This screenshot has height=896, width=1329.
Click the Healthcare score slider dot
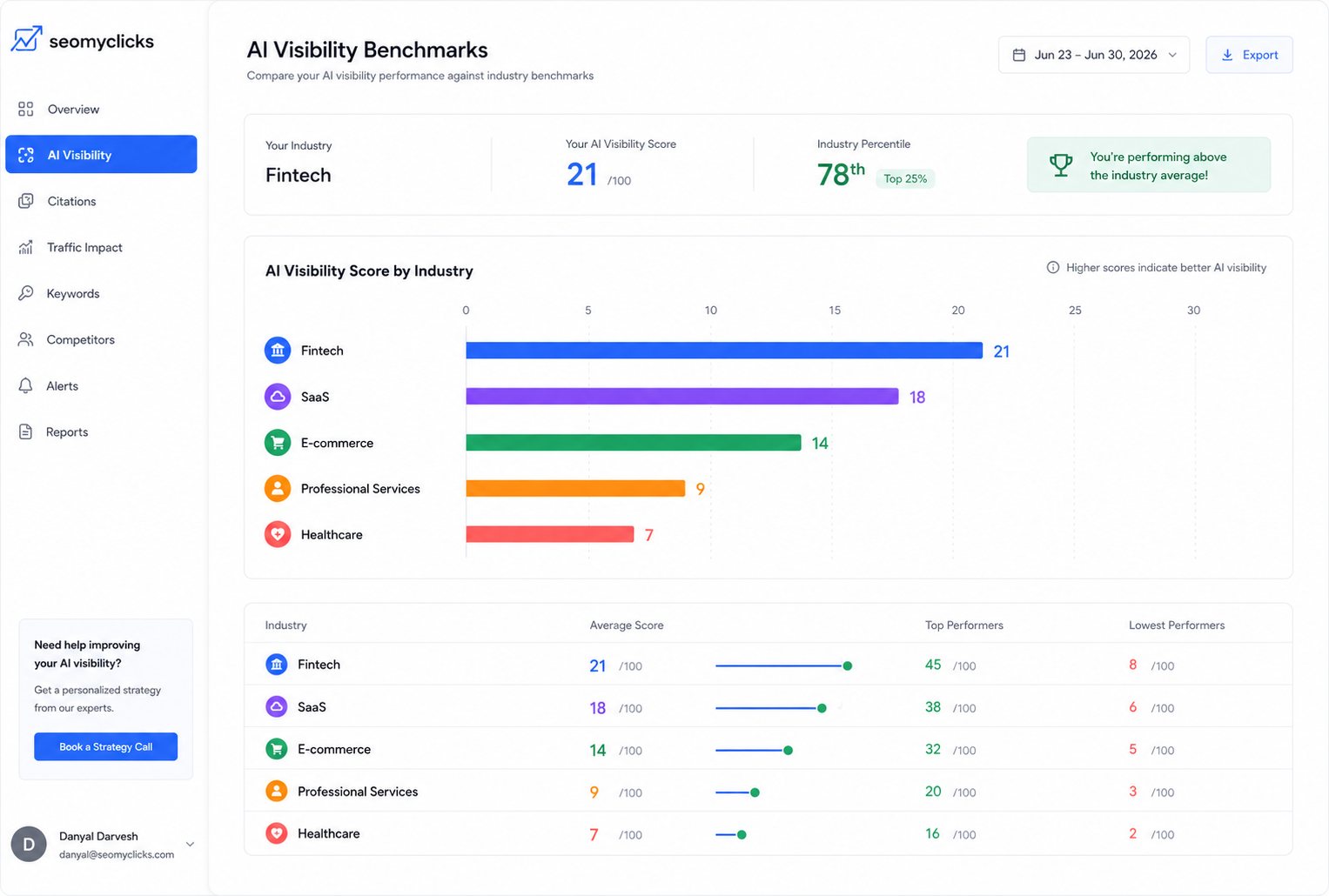pos(742,834)
